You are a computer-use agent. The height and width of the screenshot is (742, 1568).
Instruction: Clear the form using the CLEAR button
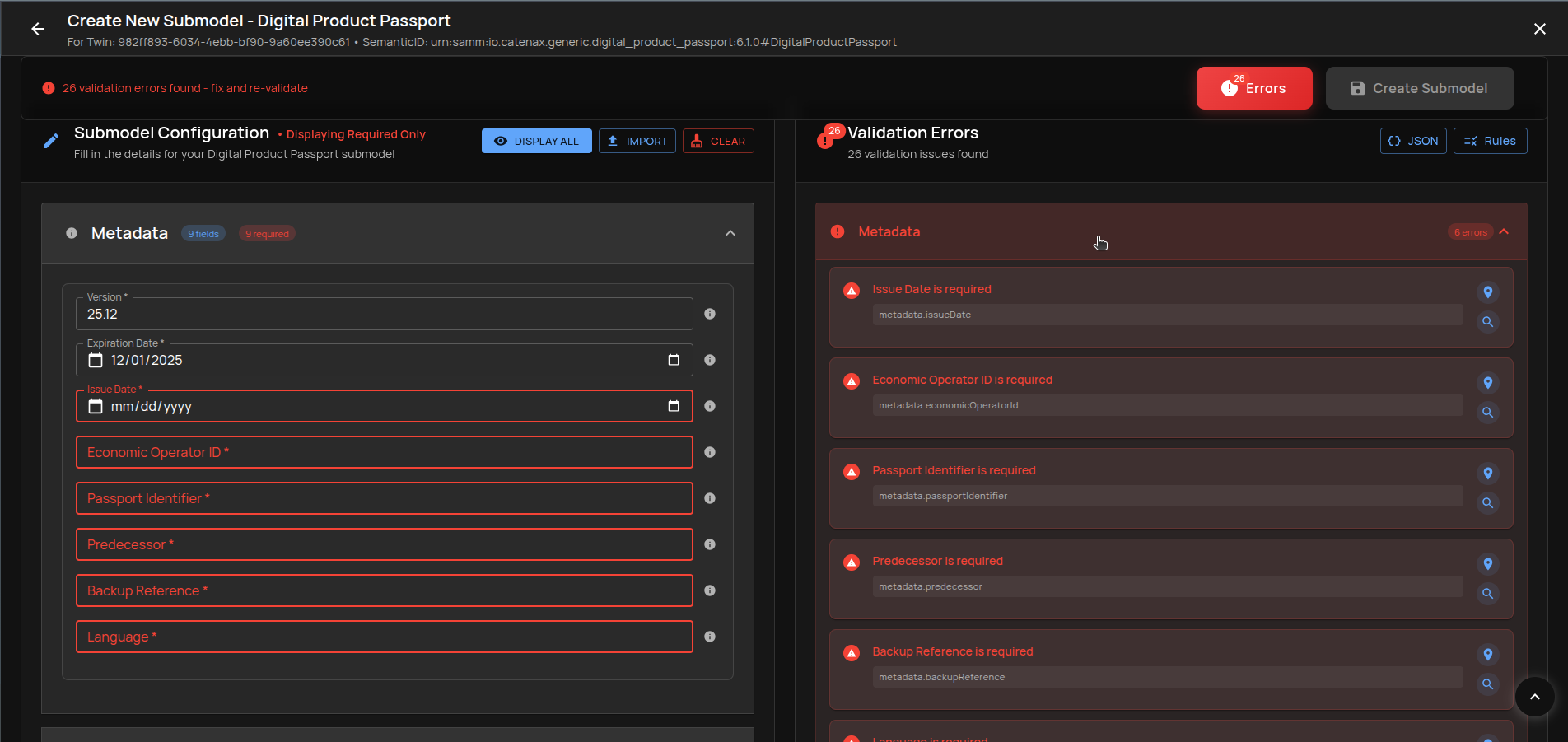[717, 141]
